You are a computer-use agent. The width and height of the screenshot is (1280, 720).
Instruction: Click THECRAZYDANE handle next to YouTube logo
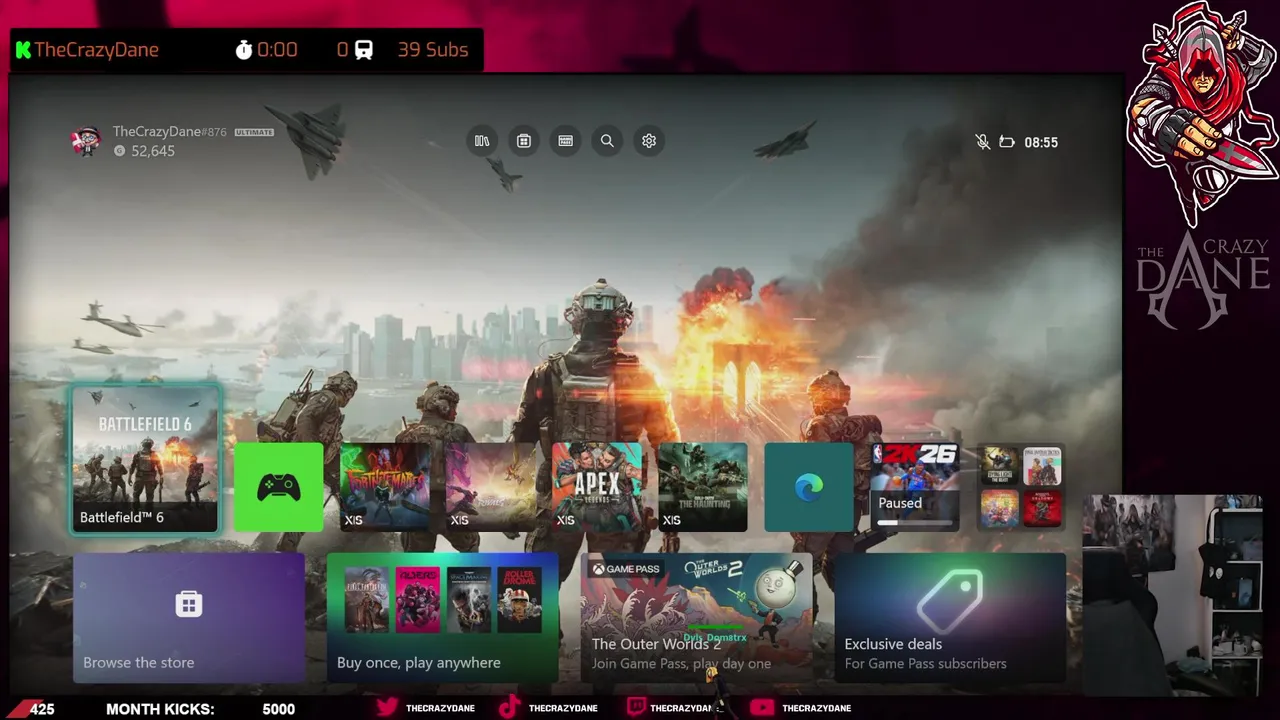[x=816, y=708]
